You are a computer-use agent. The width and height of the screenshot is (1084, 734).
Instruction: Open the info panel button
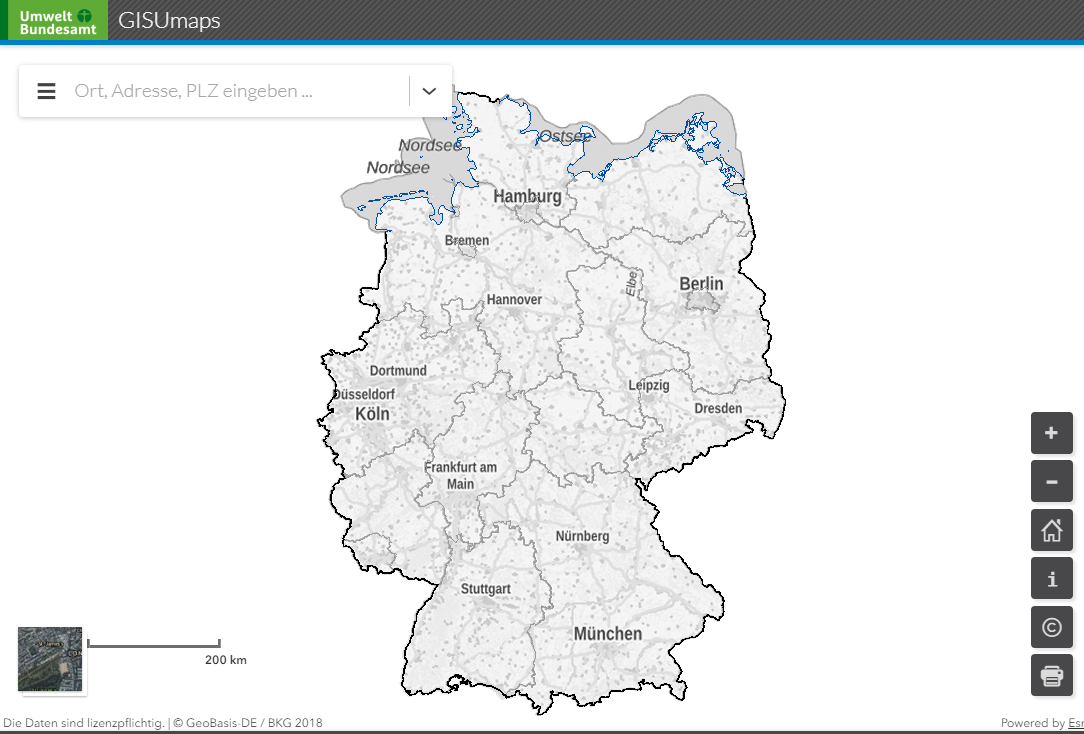coord(1051,579)
